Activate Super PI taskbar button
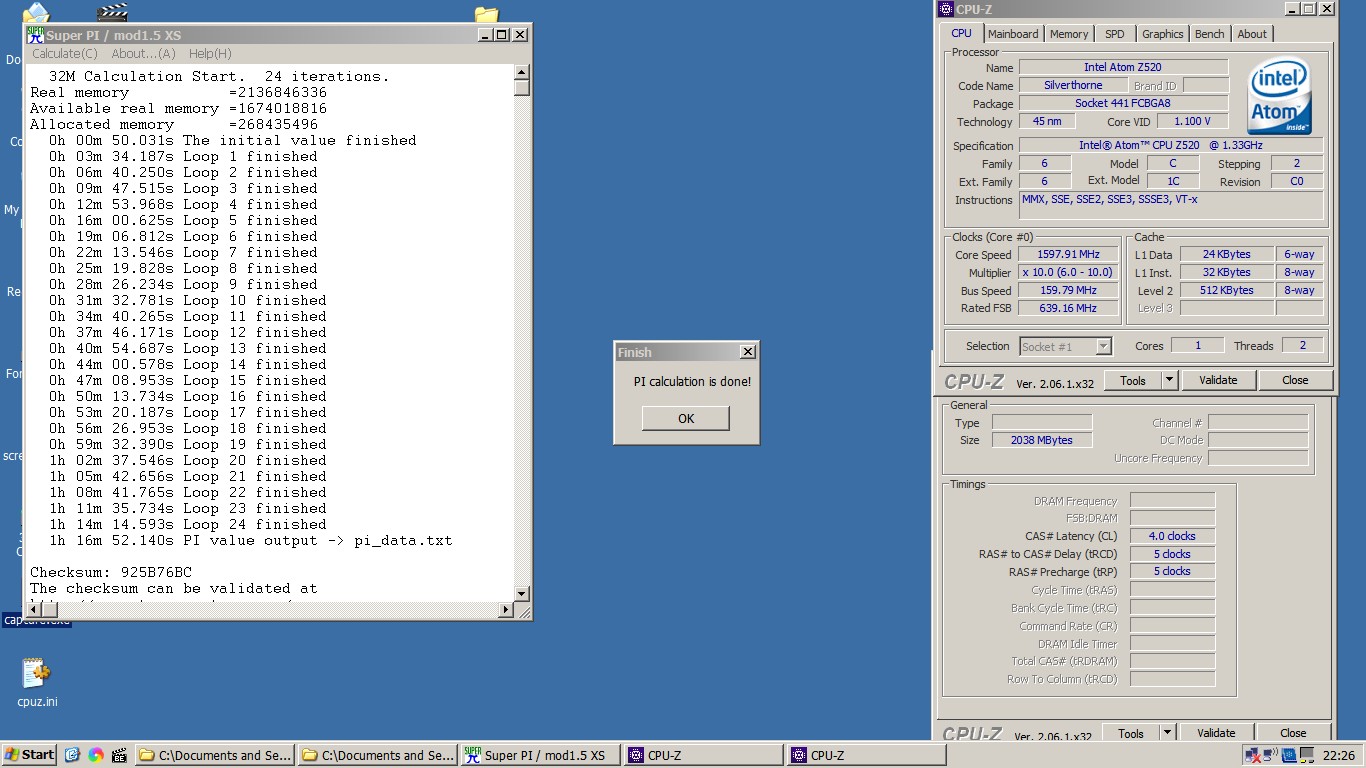This screenshot has width=1366, height=768. point(540,755)
